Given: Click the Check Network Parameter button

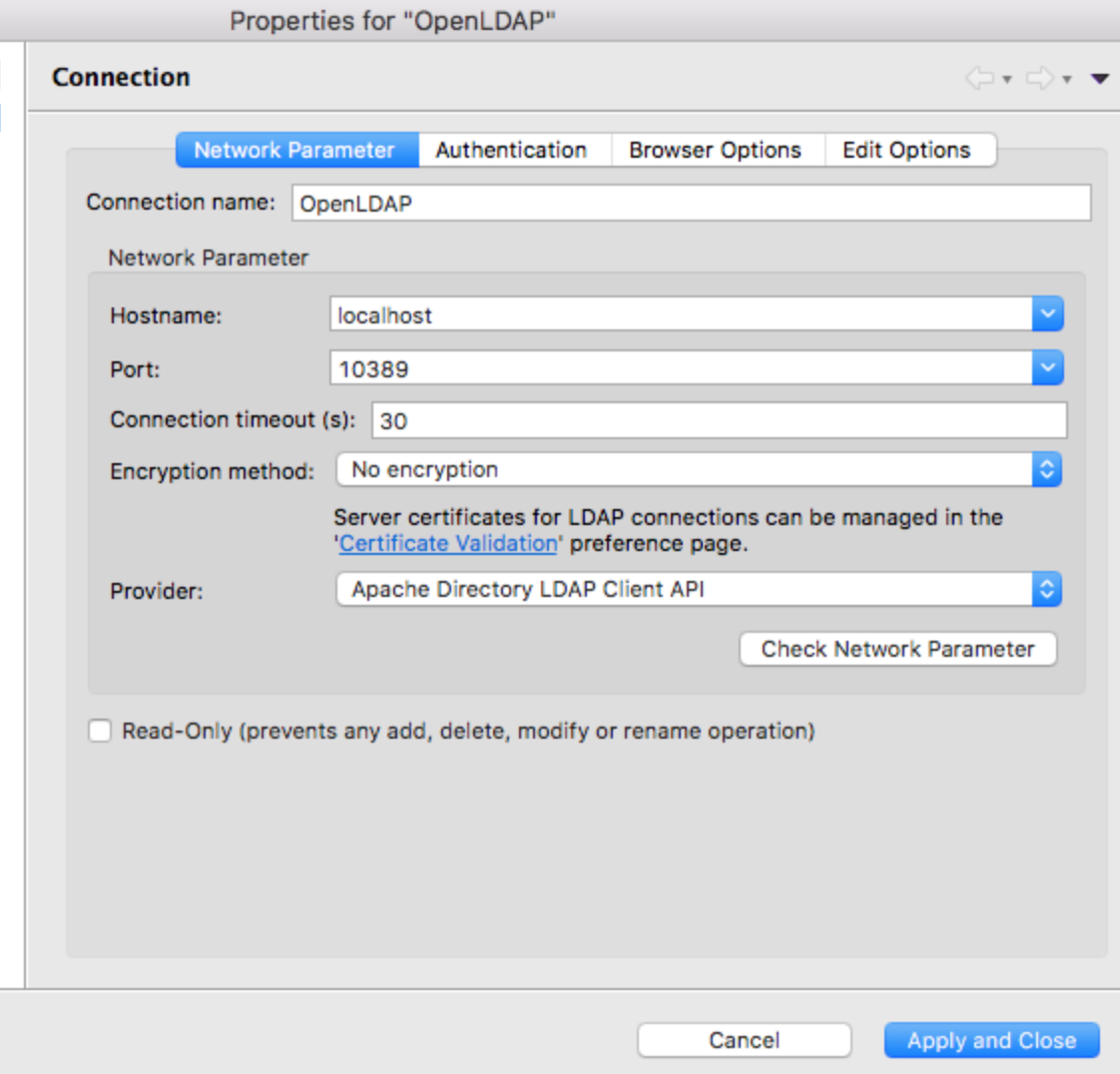Looking at the screenshot, I should pyautogui.click(x=896, y=649).
